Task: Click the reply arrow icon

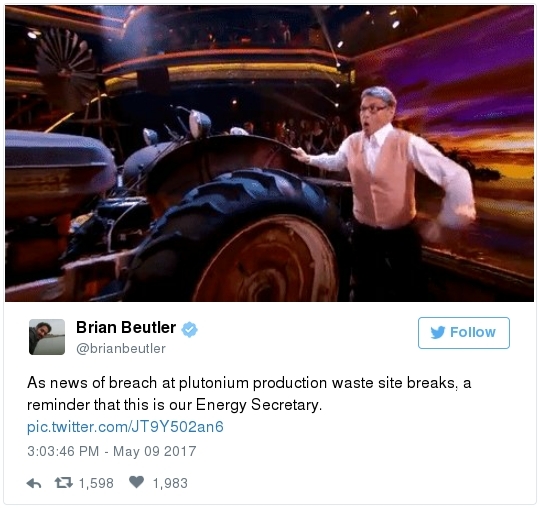Action: click(34, 483)
